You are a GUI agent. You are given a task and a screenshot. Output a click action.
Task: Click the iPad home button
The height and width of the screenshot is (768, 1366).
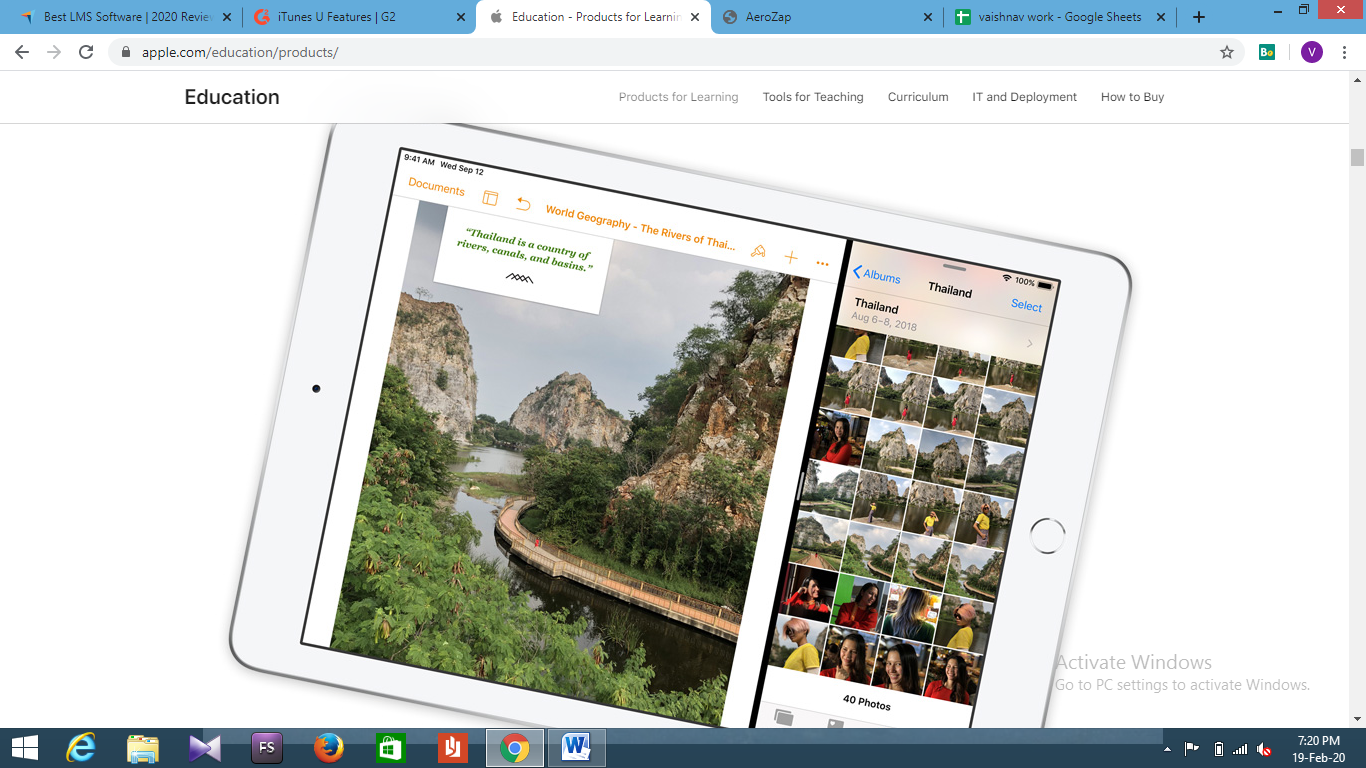1047,536
